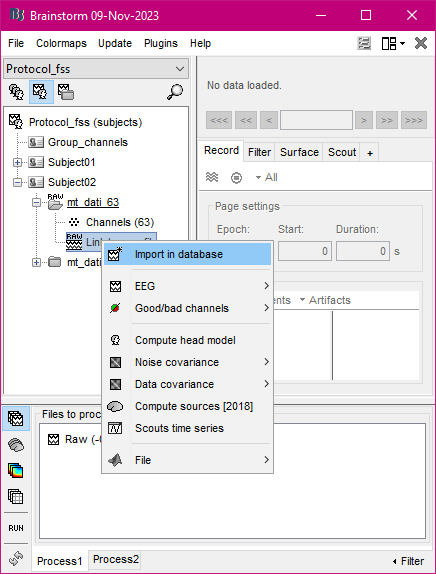Image resolution: width=436 pixels, height=574 pixels.
Task: Open Noise covariance submenu
Action: (x=187, y=362)
